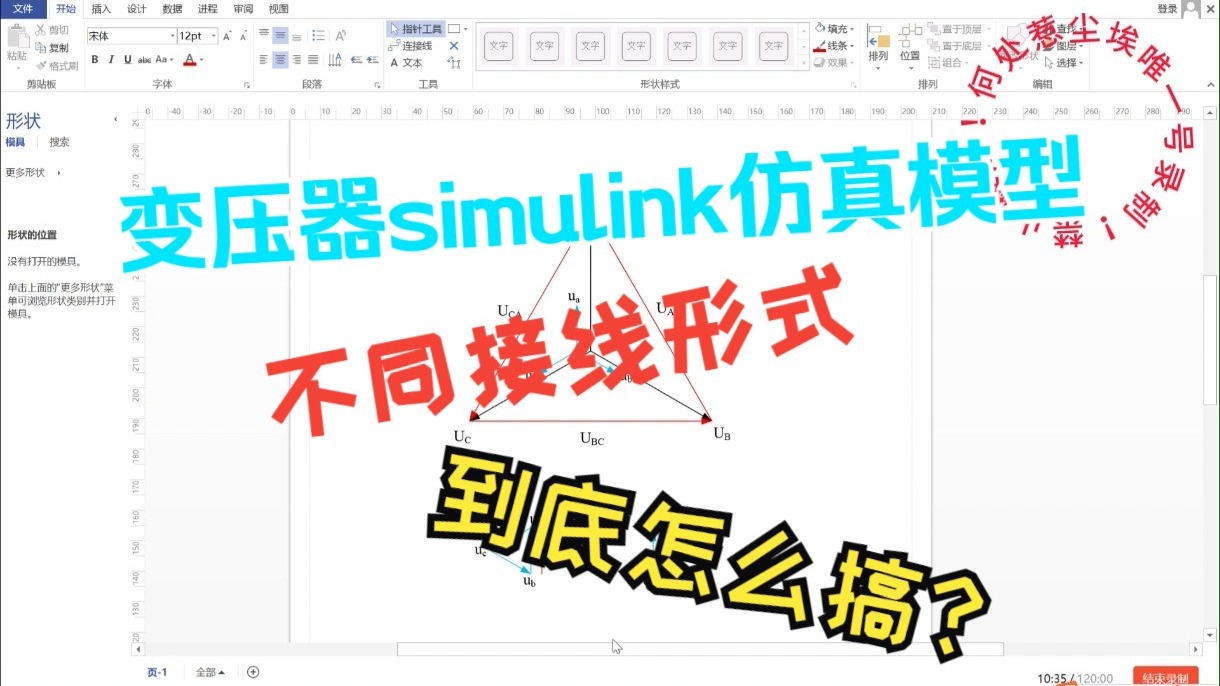
Task: Open the File (文件) menu
Action: coord(23,8)
